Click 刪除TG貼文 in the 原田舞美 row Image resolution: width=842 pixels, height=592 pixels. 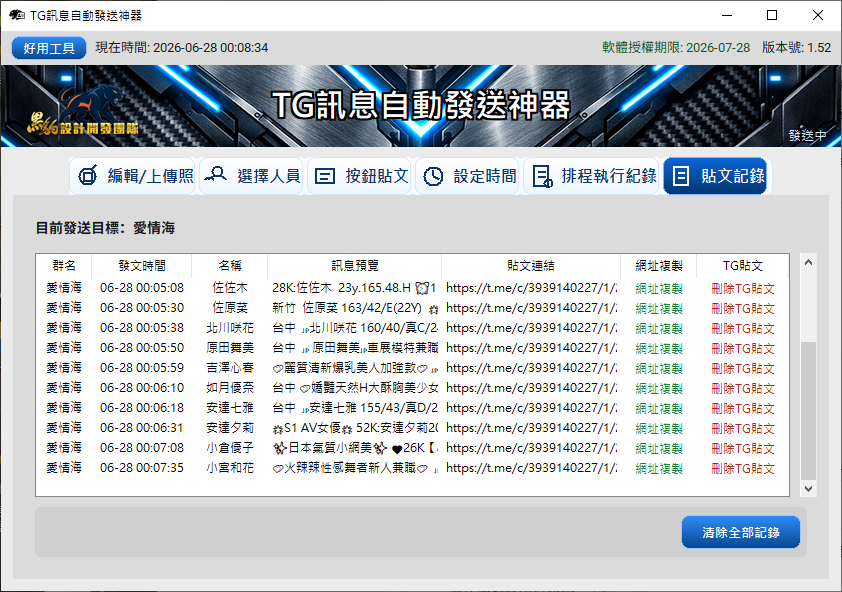[x=743, y=349]
